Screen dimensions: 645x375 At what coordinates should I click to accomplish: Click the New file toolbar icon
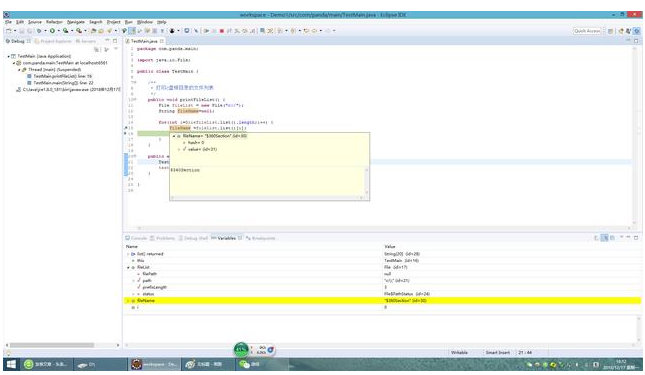click(x=9, y=31)
